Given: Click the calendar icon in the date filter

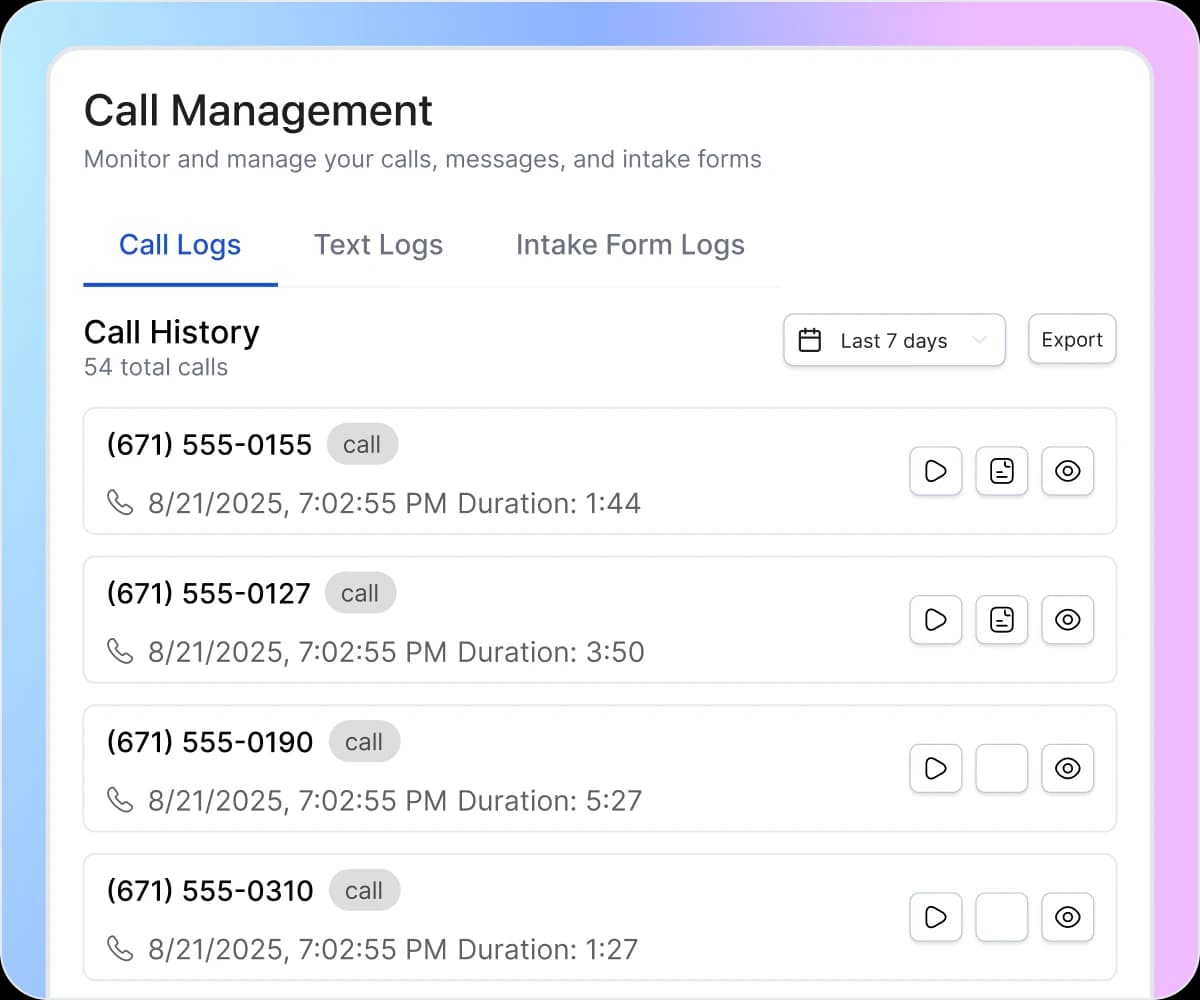Looking at the screenshot, I should coord(810,340).
